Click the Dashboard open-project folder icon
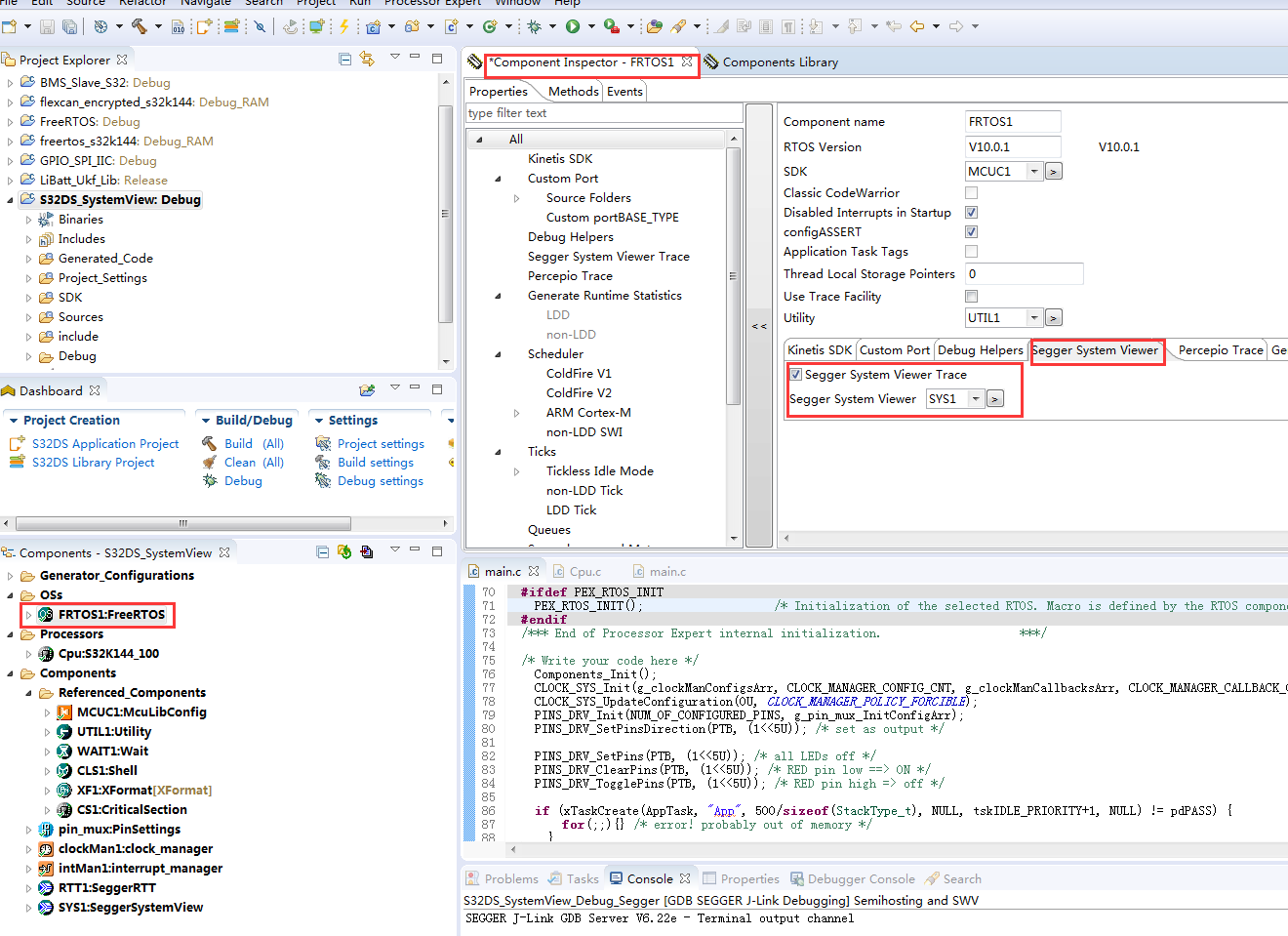The width and height of the screenshot is (1288, 936). 367,390
